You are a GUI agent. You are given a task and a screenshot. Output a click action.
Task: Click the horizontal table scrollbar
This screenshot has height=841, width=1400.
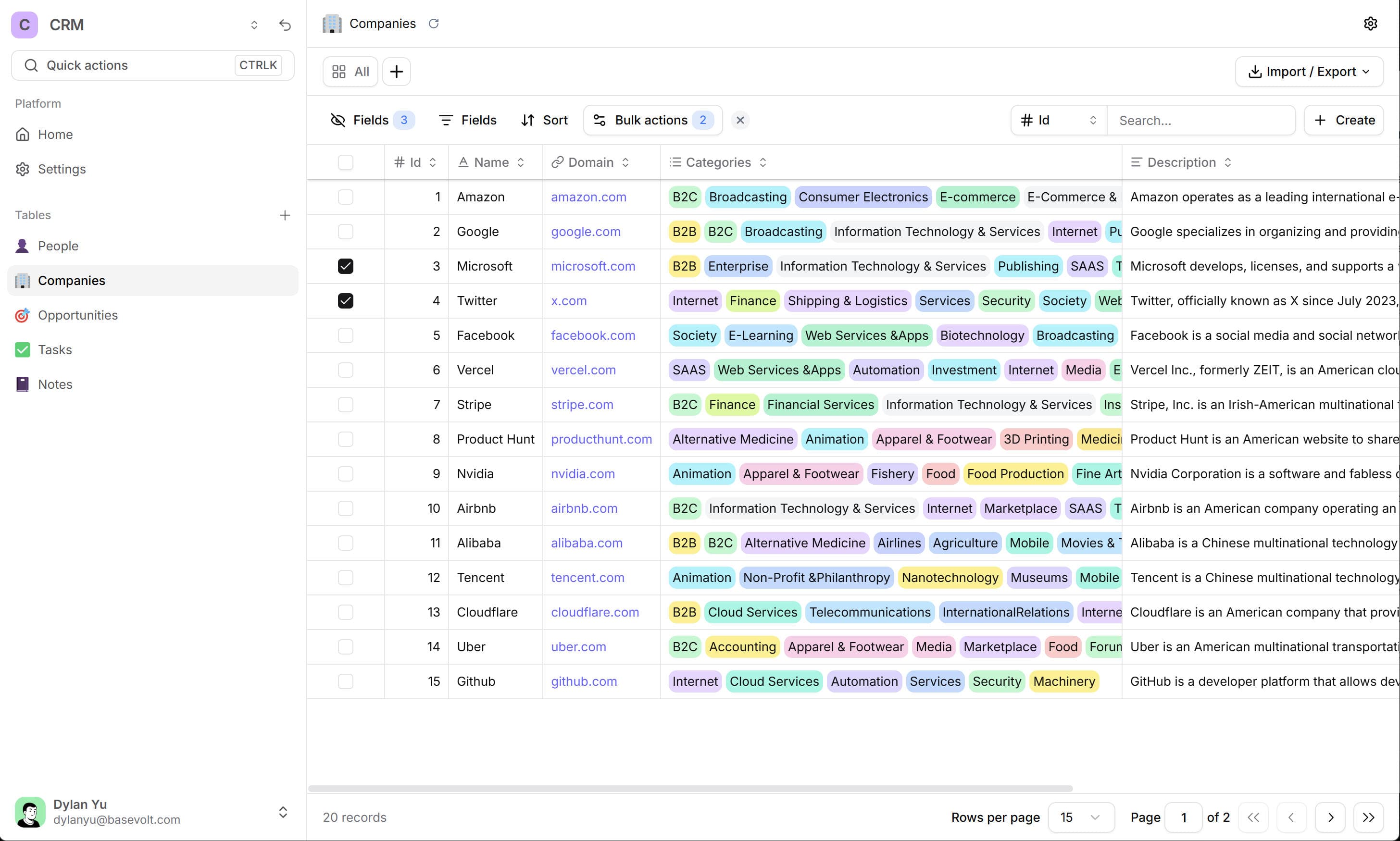click(690, 788)
